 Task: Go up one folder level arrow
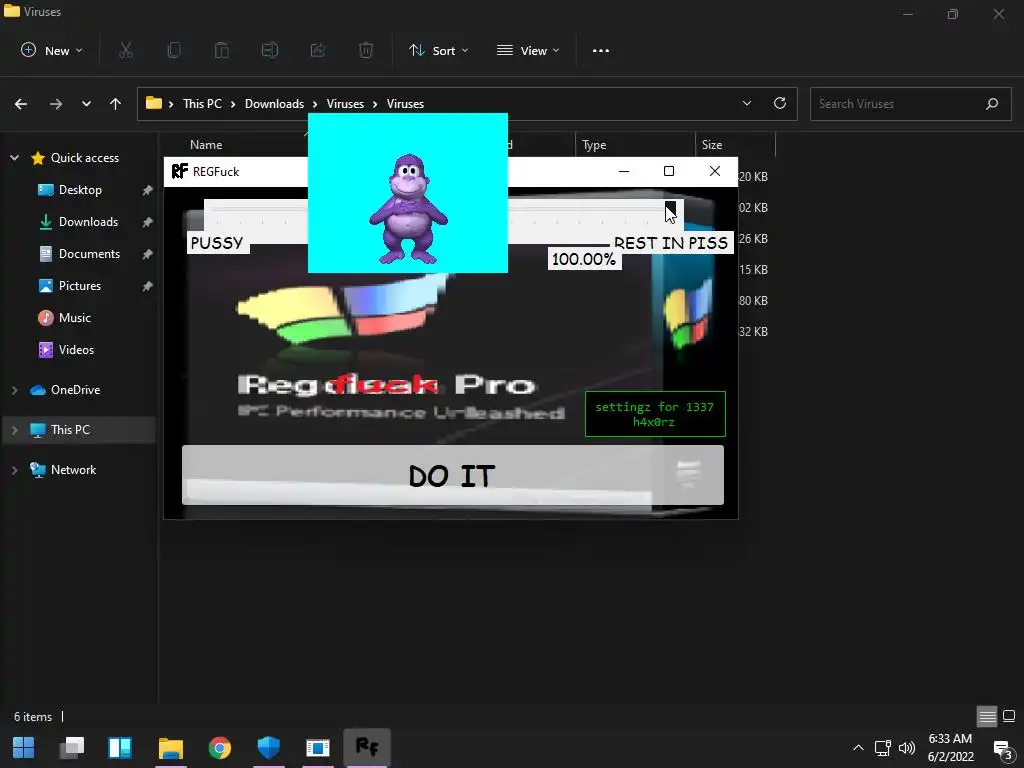(x=116, y=104)
